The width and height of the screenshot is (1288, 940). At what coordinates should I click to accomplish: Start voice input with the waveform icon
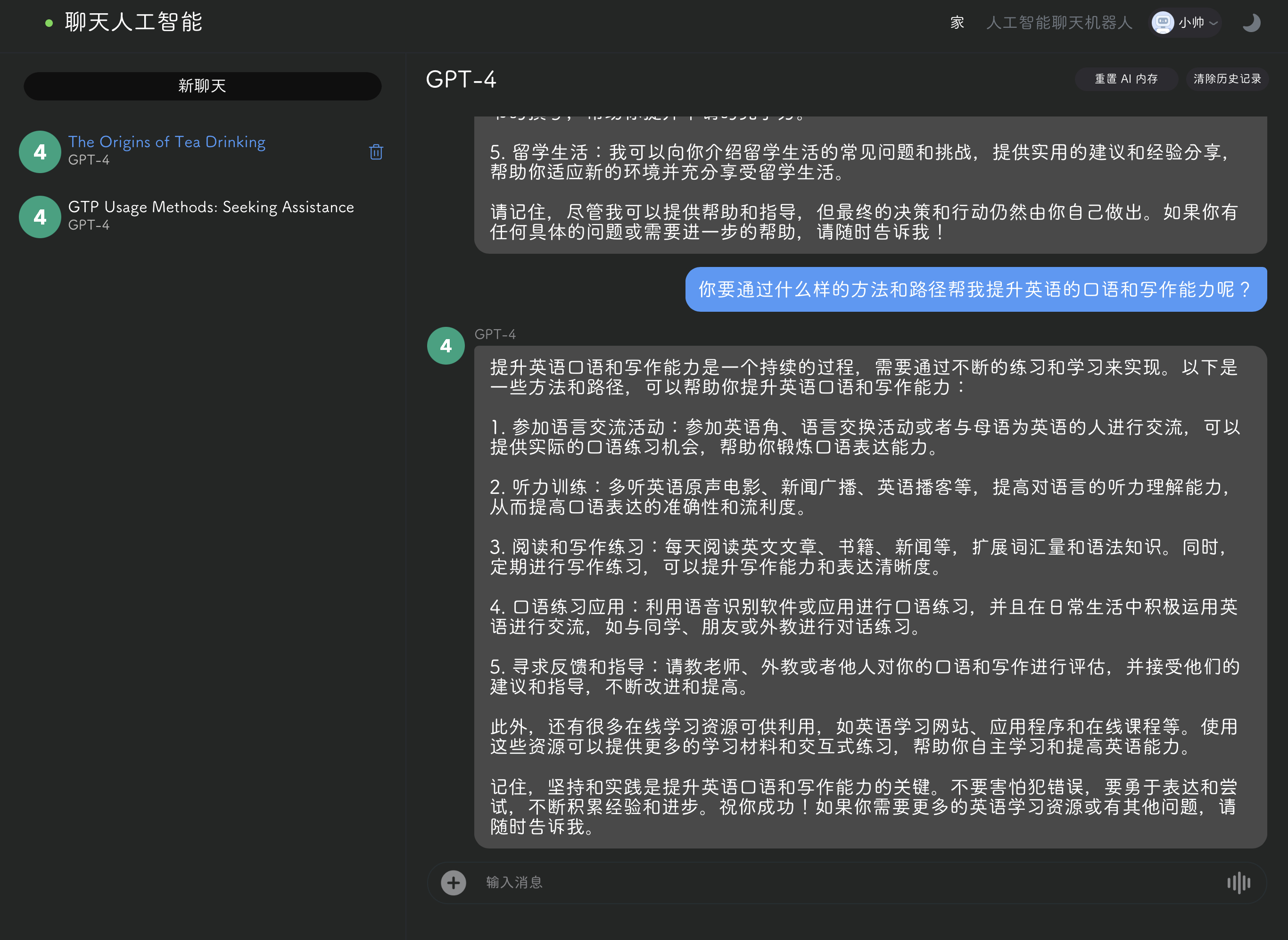tap(1238, 882)
